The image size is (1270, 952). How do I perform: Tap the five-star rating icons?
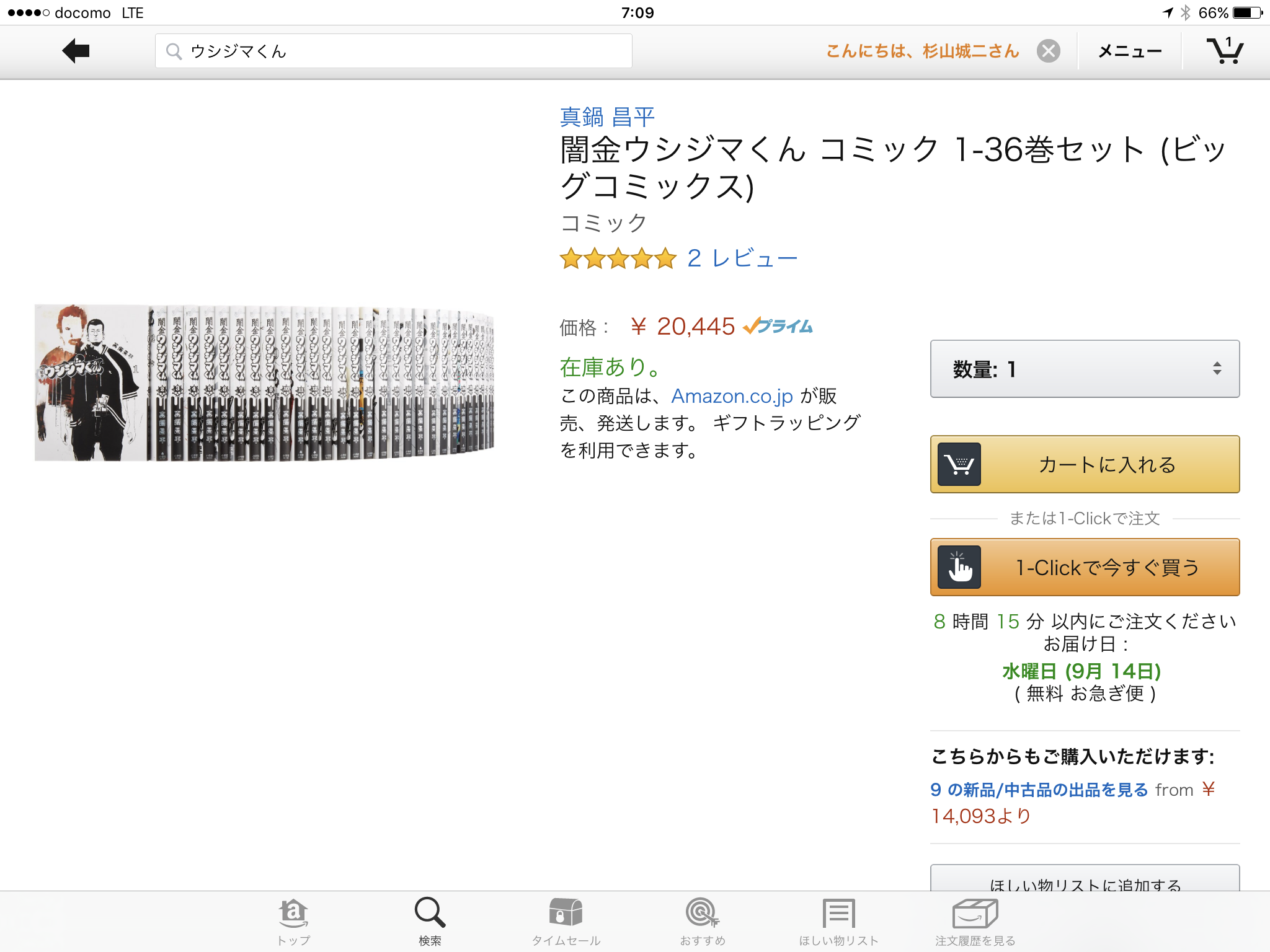pos(618,258)
